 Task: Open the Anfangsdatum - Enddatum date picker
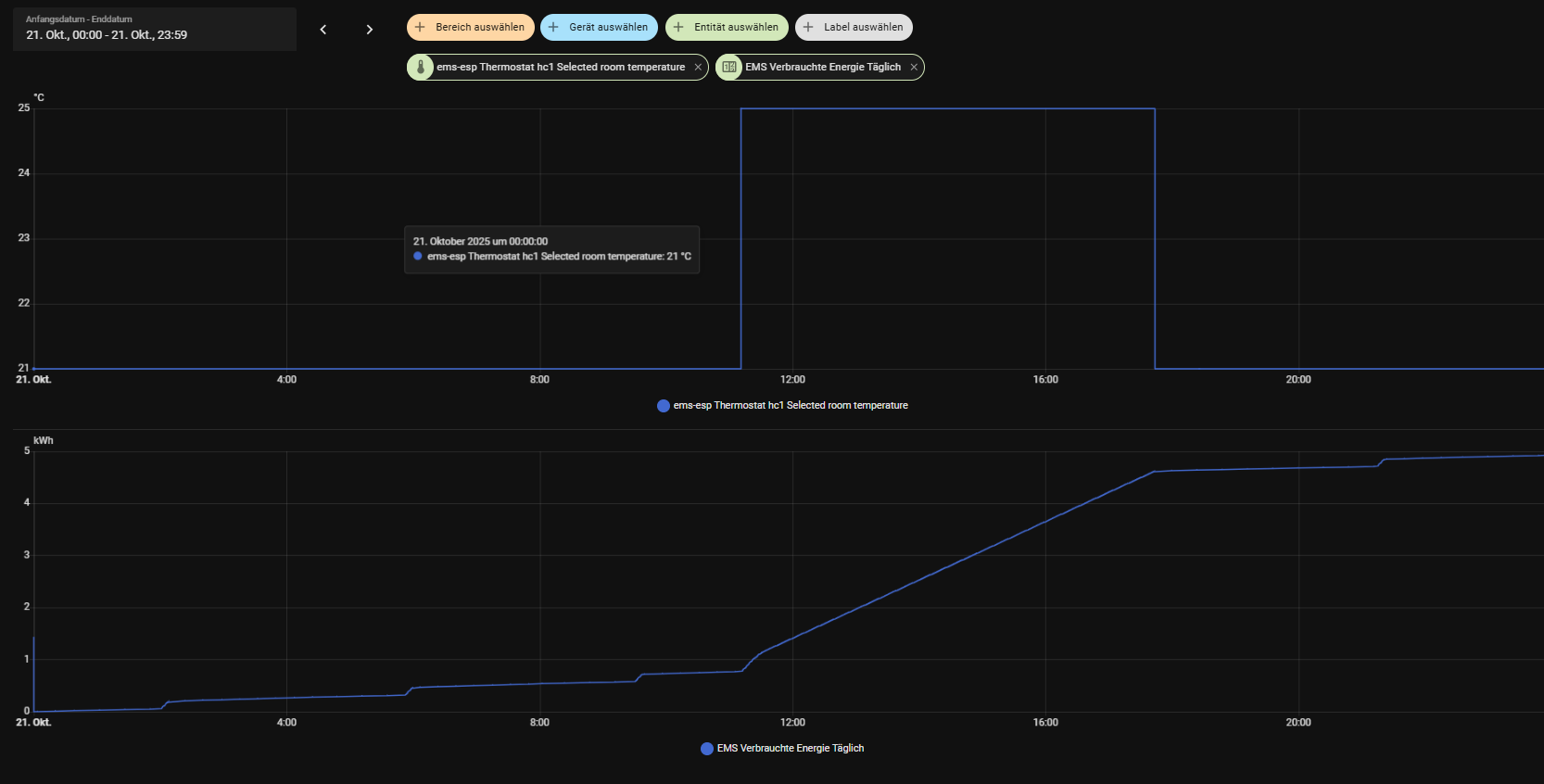tap(155, 29)
